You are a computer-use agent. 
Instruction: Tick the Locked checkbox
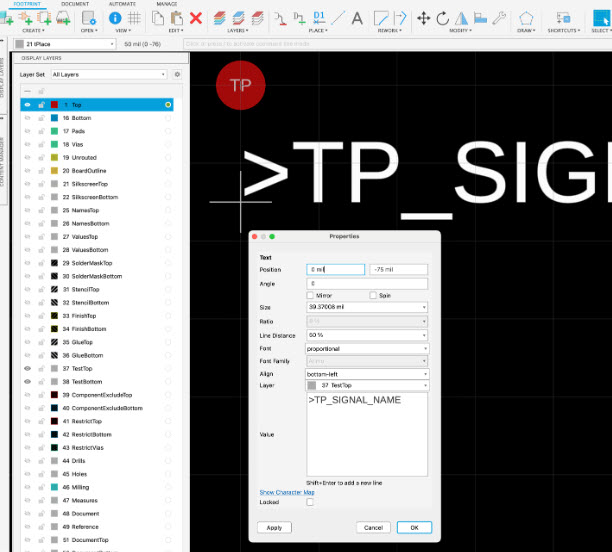click(x=309, y=502)
